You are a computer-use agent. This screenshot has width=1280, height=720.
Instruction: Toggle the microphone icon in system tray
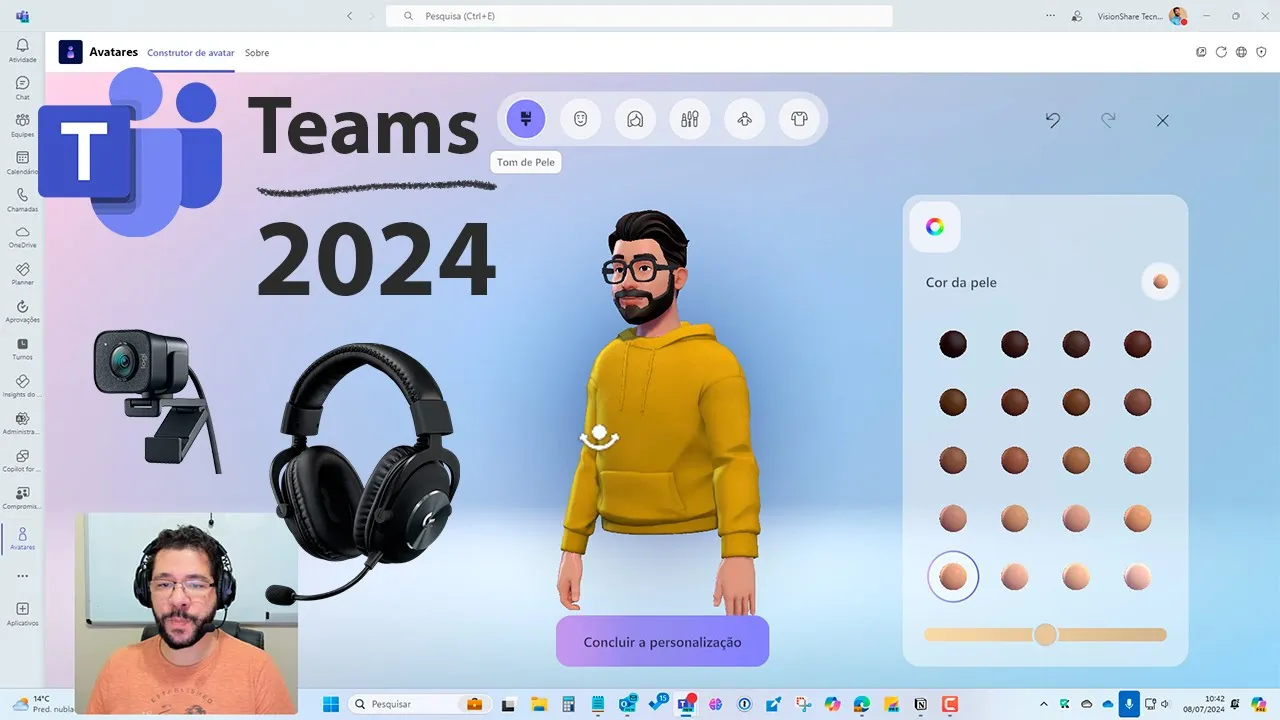click(1129, 704)
